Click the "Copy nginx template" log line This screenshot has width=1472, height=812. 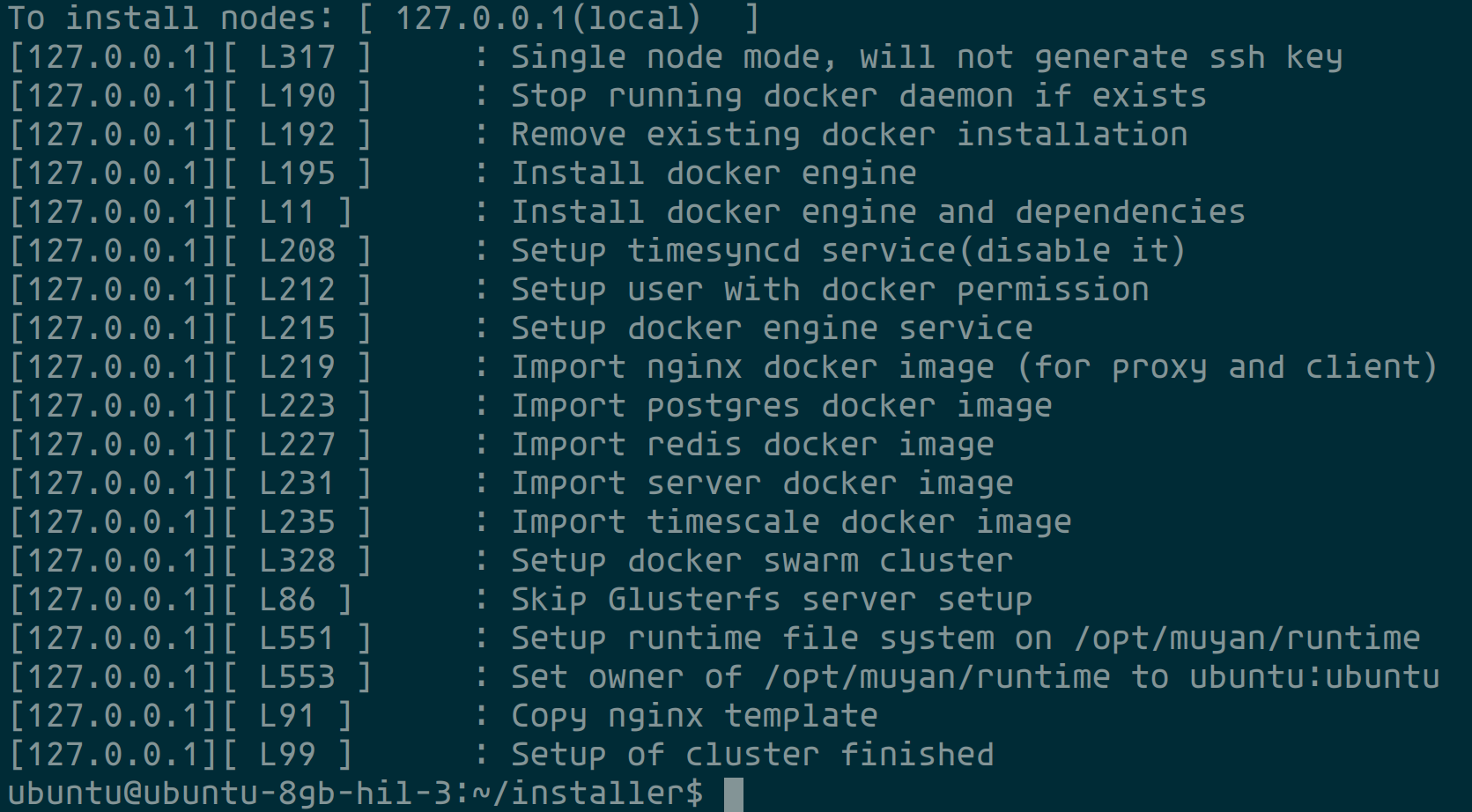coord(694,716)
